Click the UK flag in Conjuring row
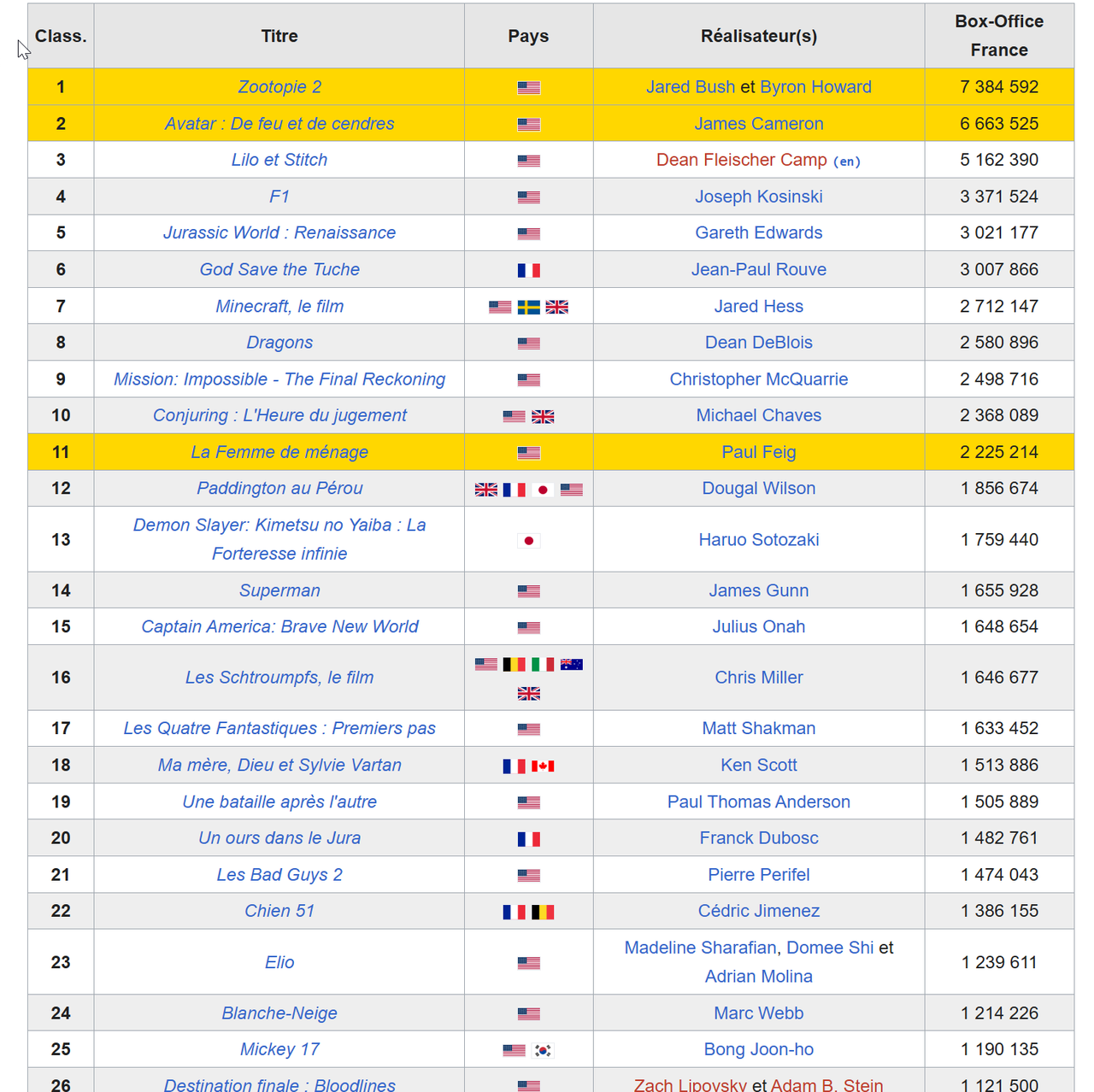This screenshot has width=1094, height=1092. (543, 416)
